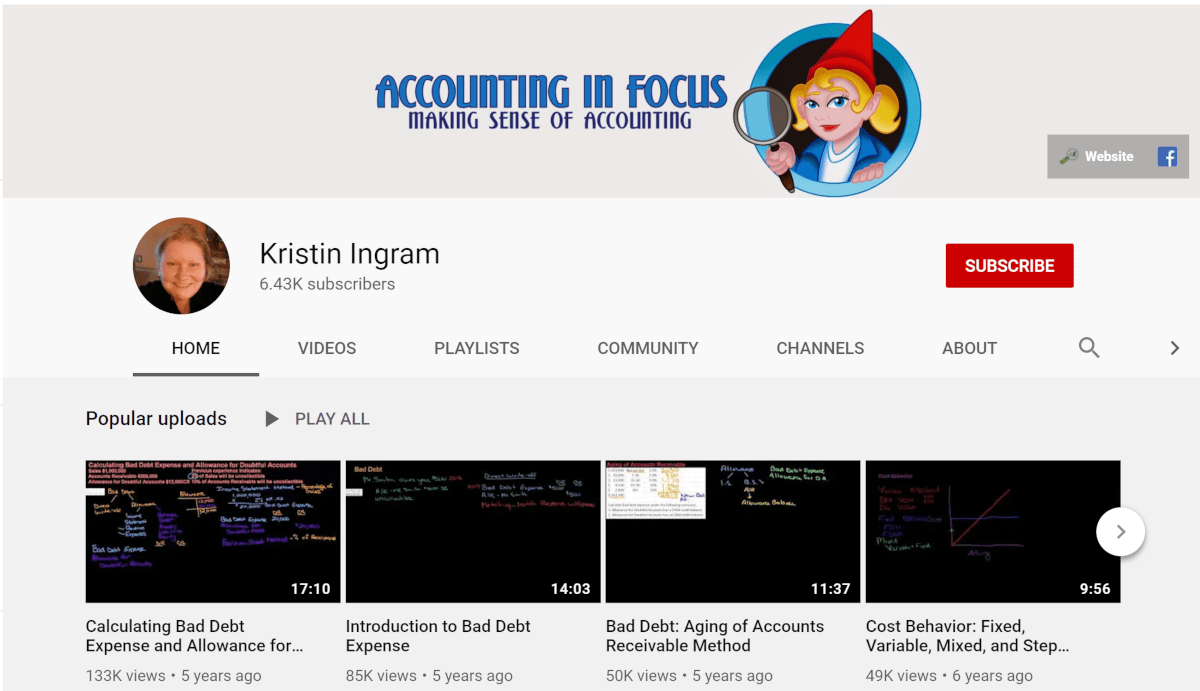
Task: Click the Kristin Ingram channel name
Action: 349,254
